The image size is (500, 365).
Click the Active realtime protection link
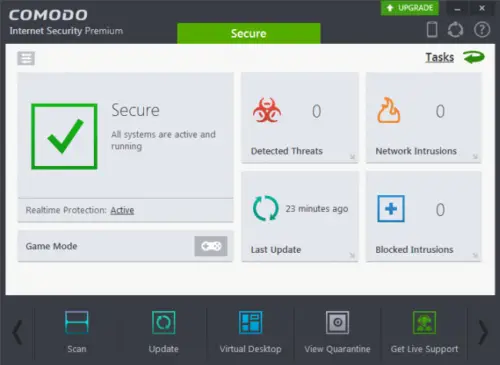(122, 210)
